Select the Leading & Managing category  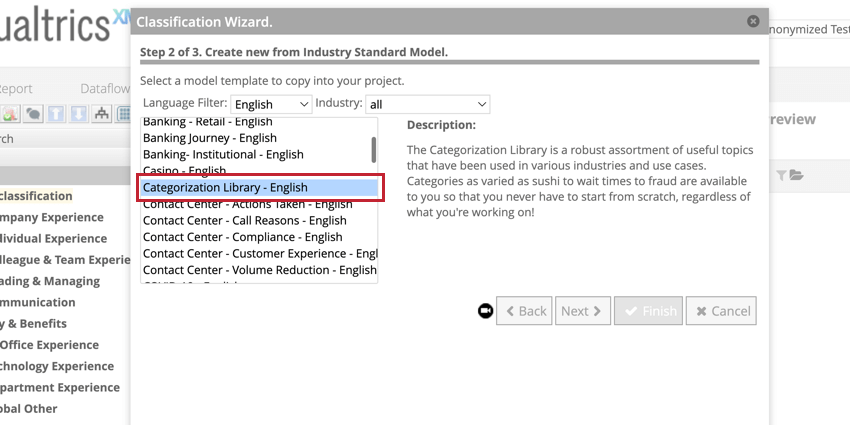pos(49,281)
